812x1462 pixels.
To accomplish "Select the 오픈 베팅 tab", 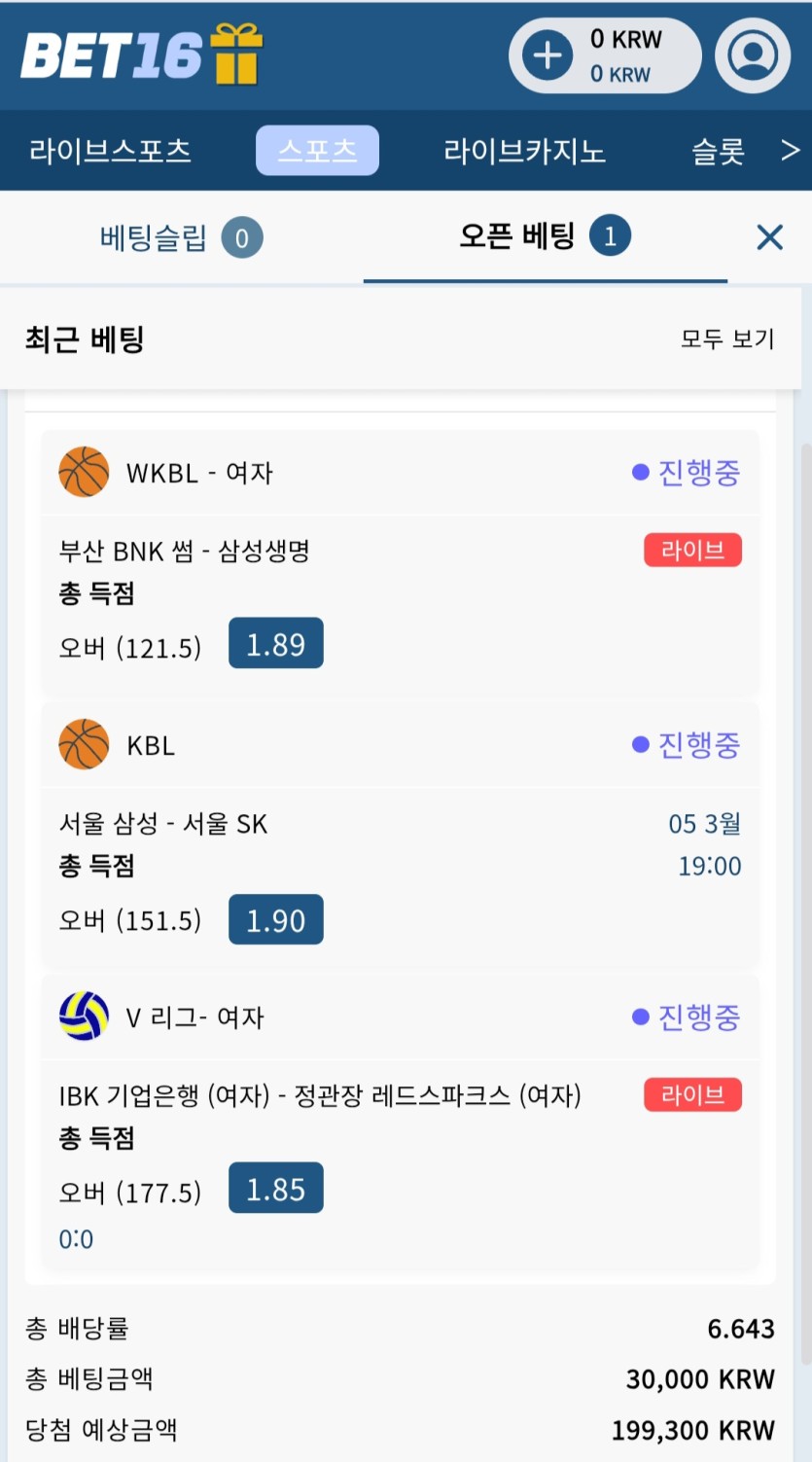I will coord(545,236).
